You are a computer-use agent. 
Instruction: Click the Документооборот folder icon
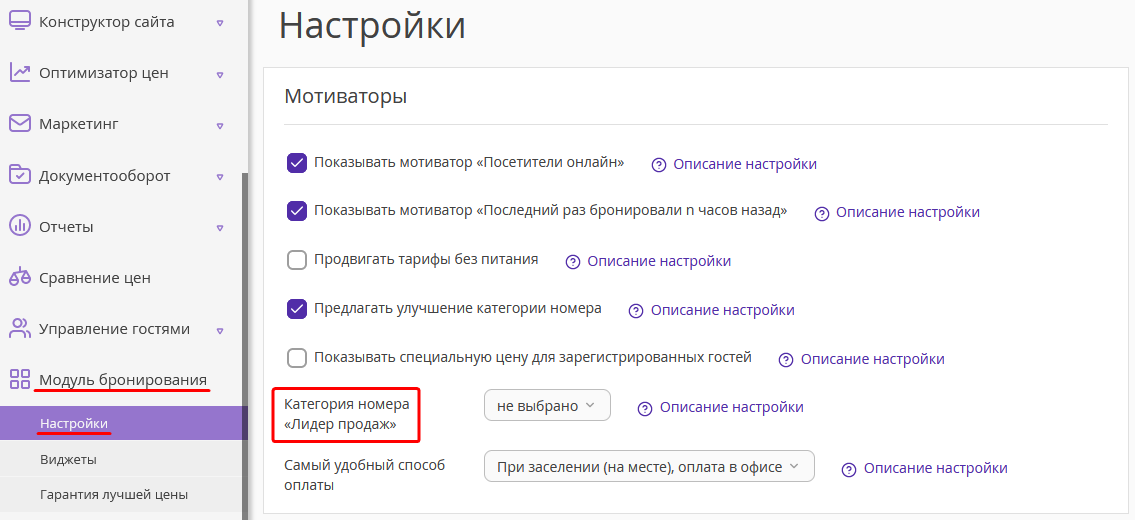[20, 175]
